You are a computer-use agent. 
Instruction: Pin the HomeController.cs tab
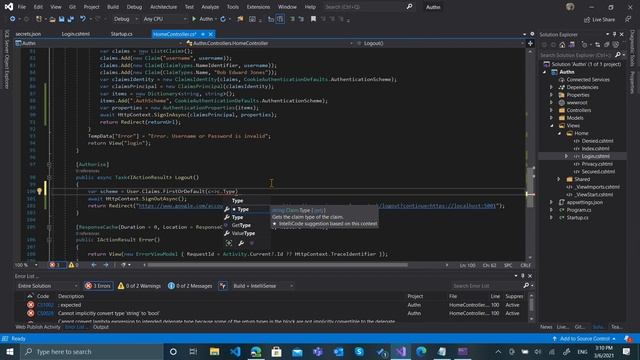point(203,34)
